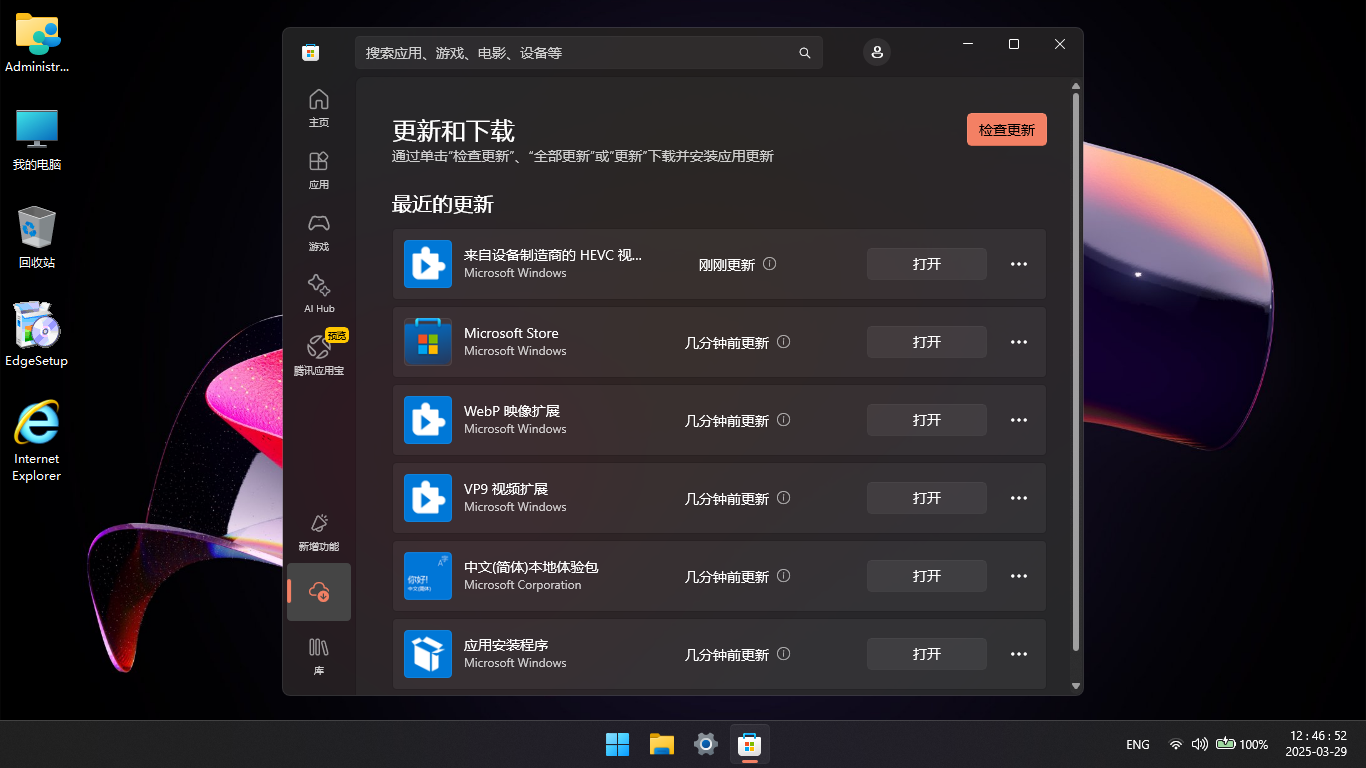The height and width of the screenshot is (768, 1366).
Task: Click the 检查更新 check updates button
Action: coord(1007,130)
